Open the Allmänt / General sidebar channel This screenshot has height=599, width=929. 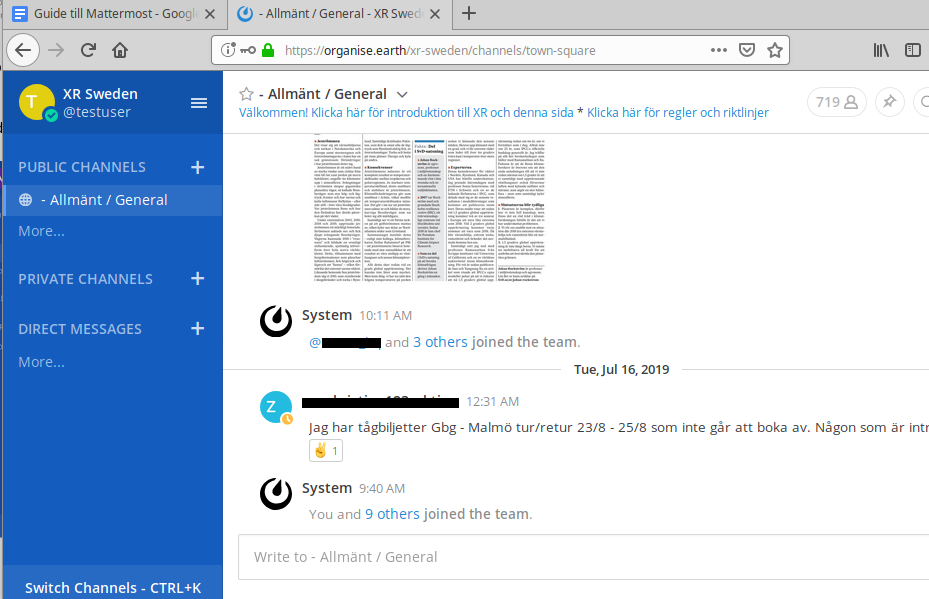tap(113, 200)
